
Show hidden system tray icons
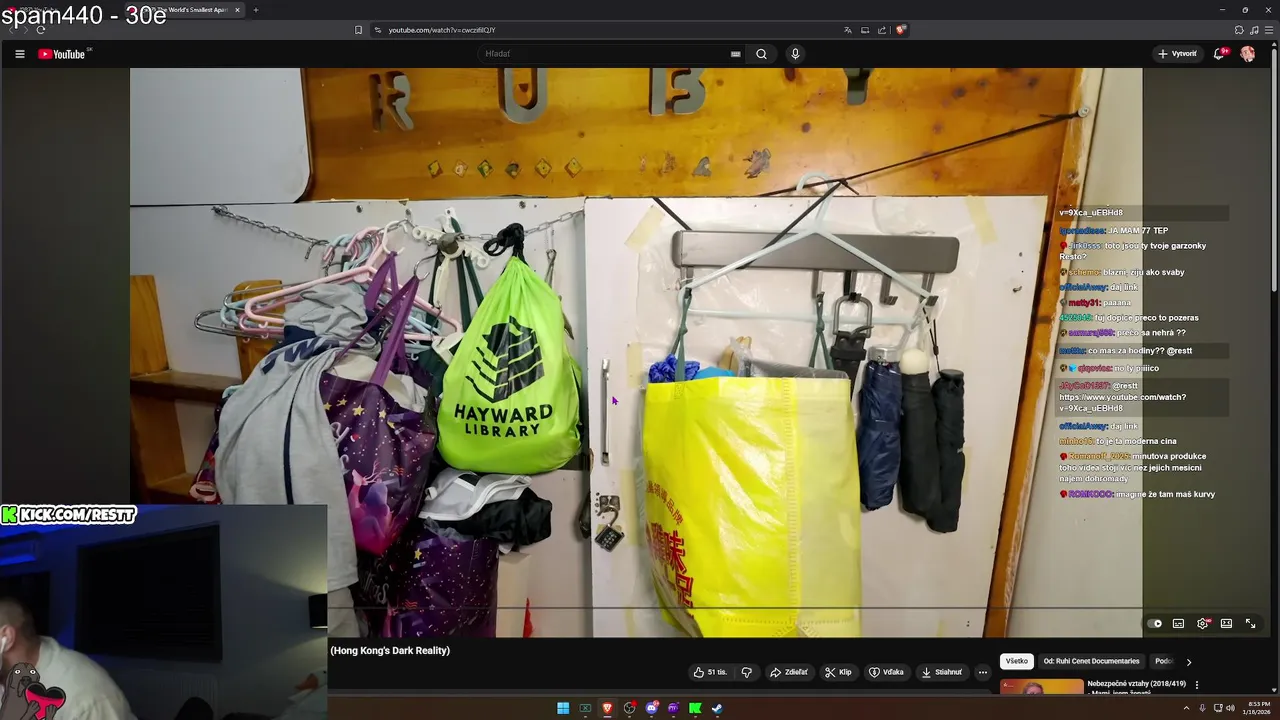pos(1188,708)
